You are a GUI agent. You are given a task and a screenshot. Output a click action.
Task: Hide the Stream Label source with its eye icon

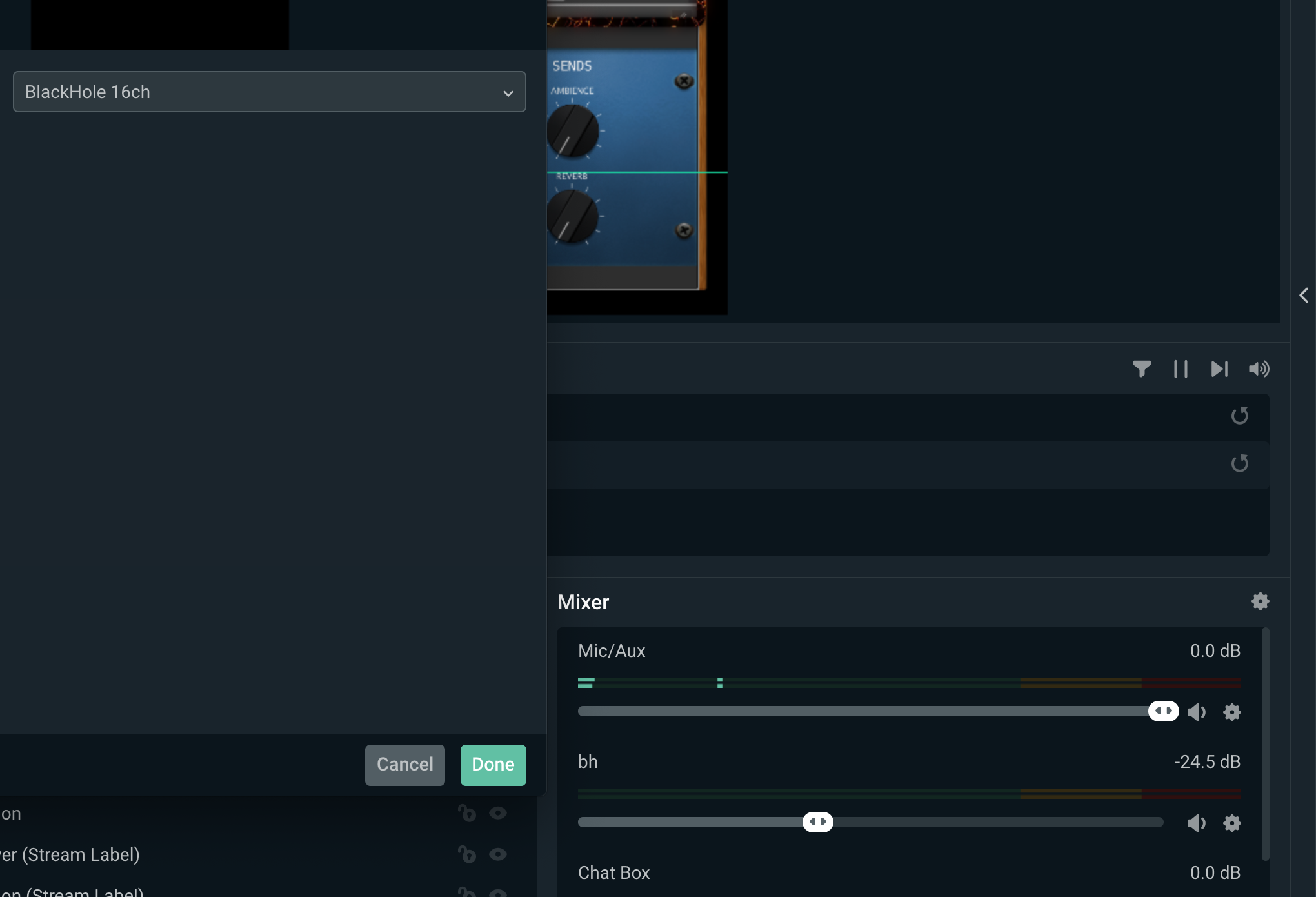(497, 854)
